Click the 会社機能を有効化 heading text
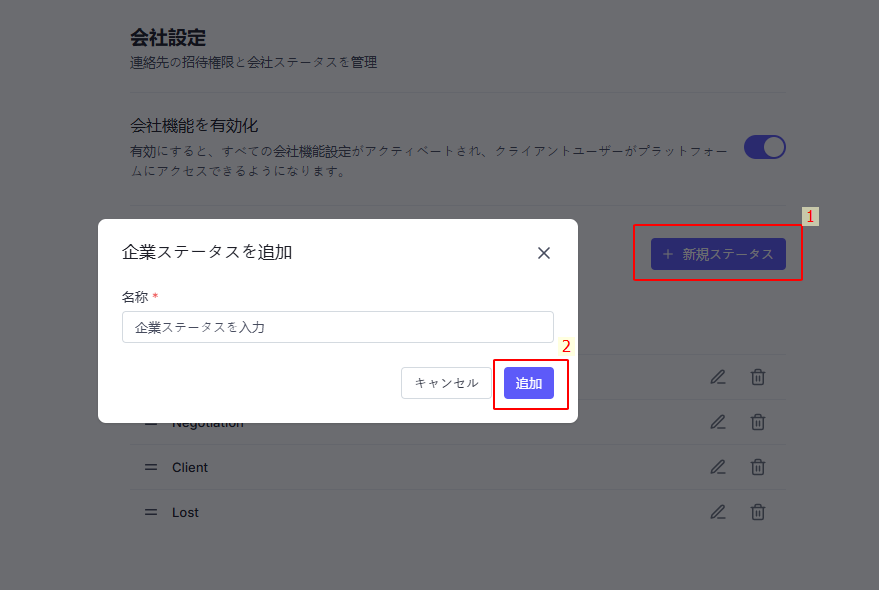 pos(194,125)
